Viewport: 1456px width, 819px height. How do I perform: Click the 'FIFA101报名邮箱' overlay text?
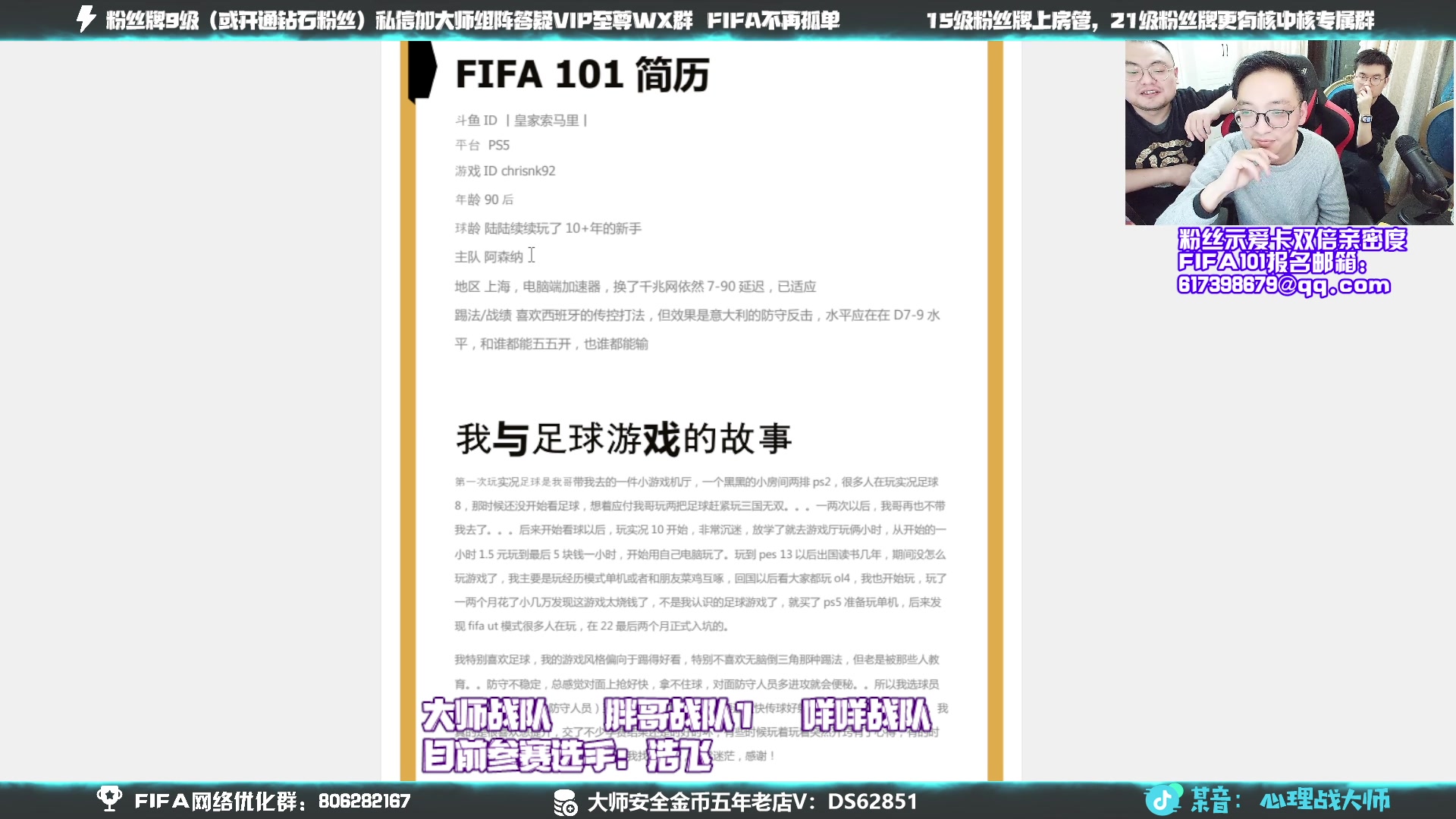pos(1272,262)
